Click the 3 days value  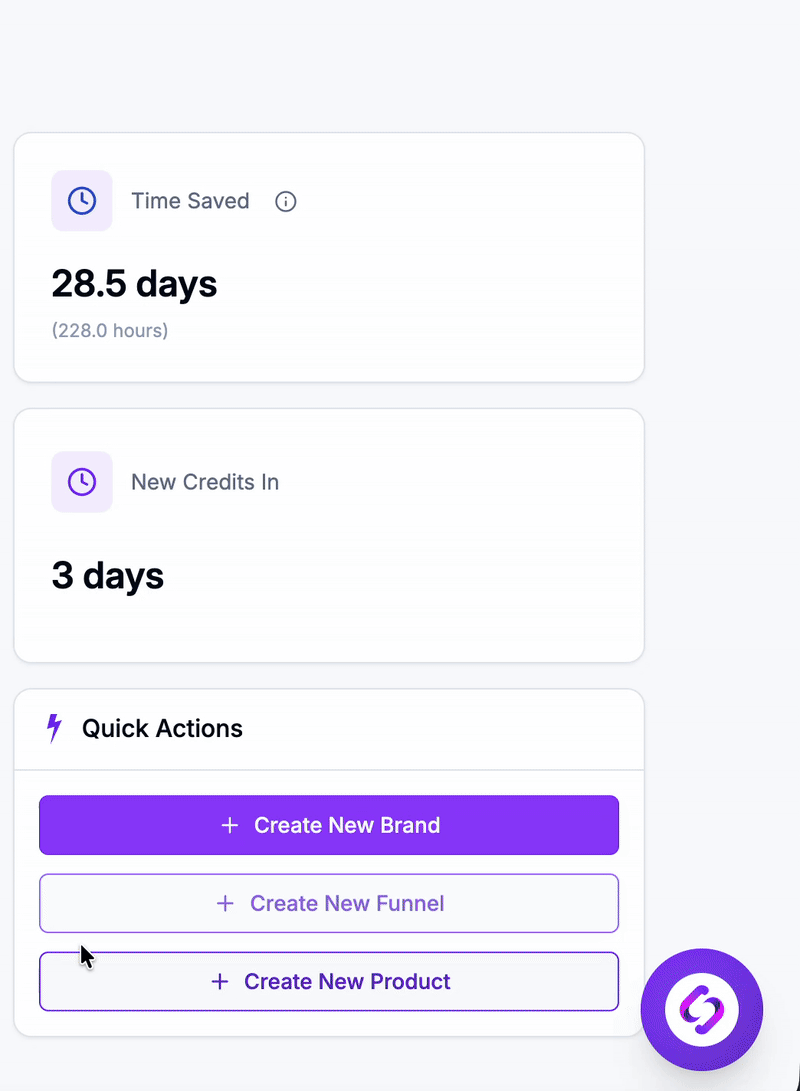coord(108,576)
